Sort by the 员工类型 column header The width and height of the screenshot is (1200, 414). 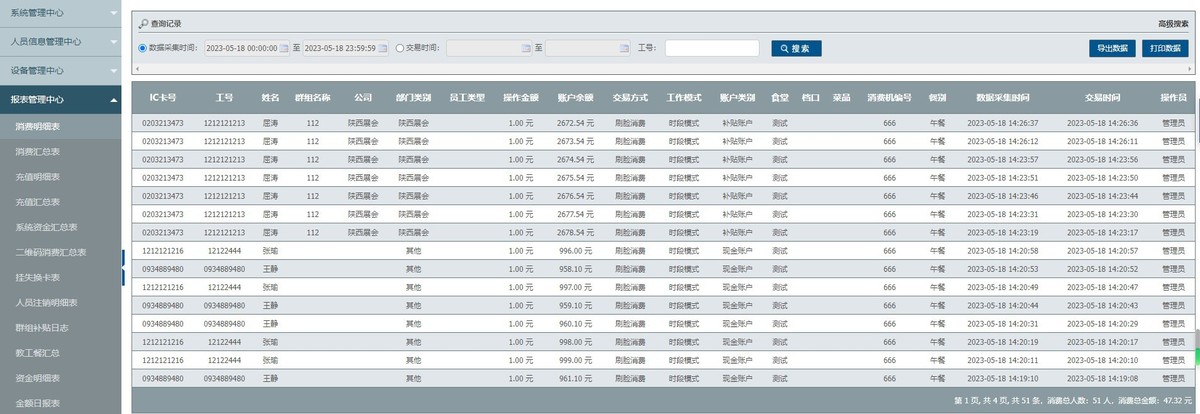[467, 97]
